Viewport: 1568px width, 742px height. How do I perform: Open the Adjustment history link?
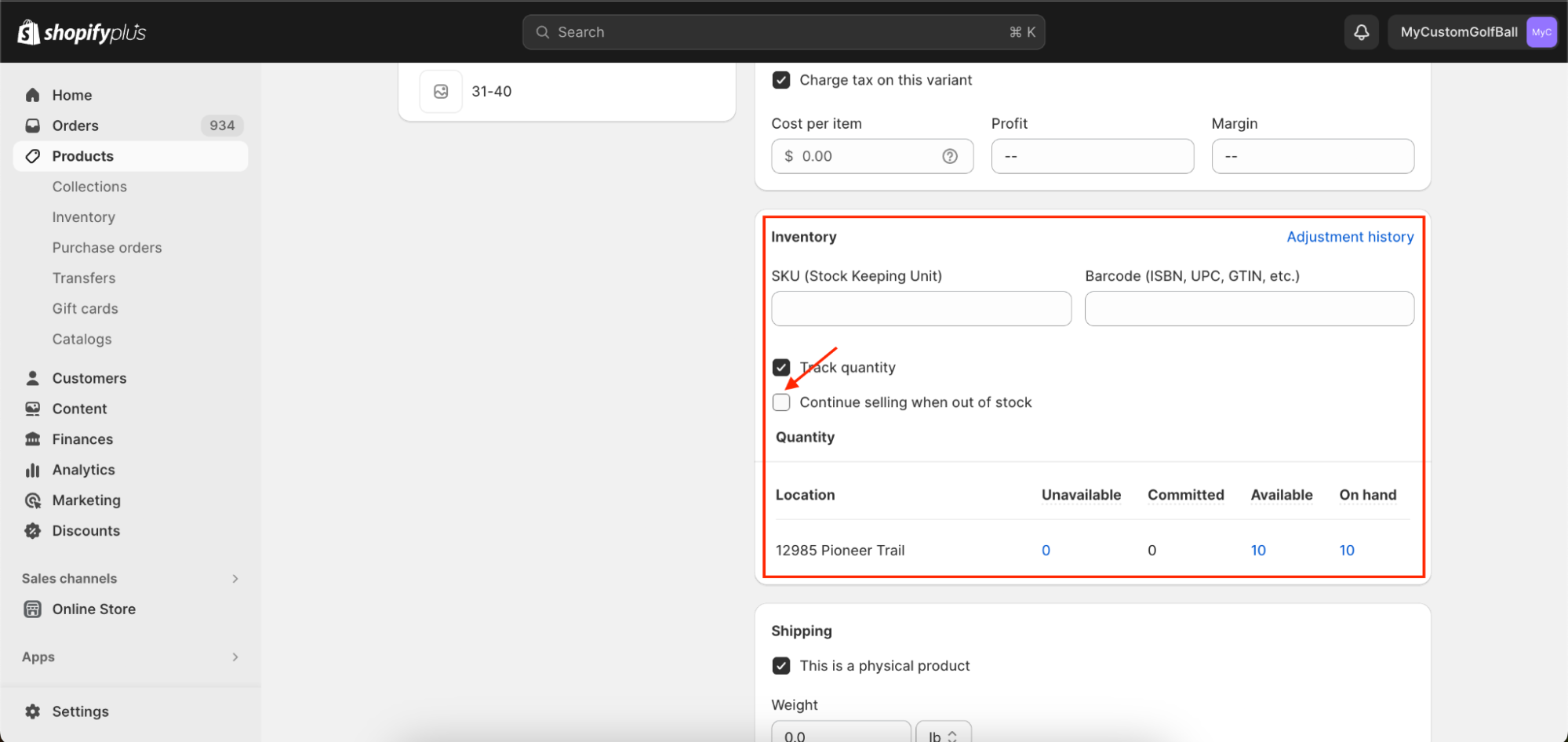1349,237
